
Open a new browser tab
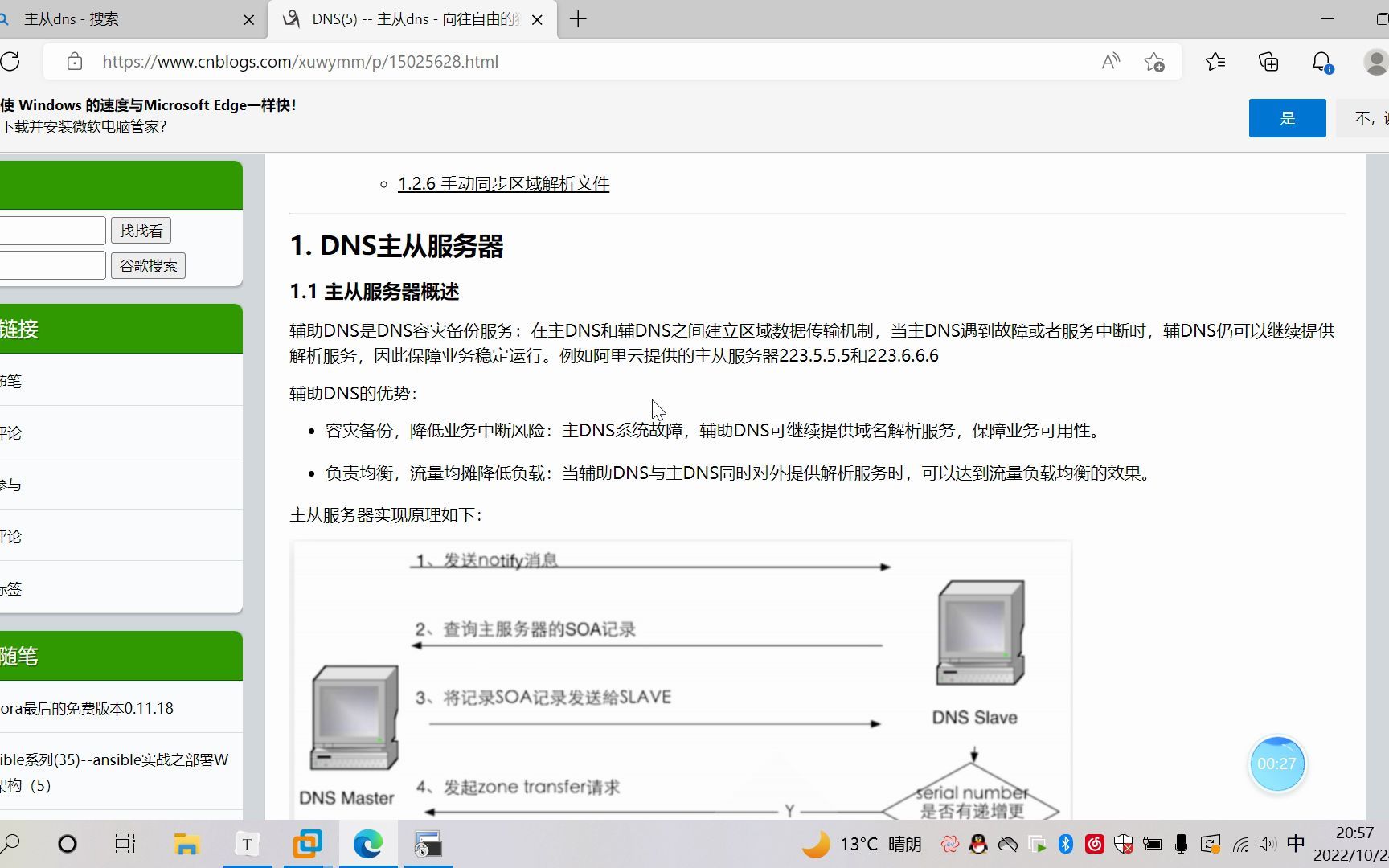click(x=577, y=19)
